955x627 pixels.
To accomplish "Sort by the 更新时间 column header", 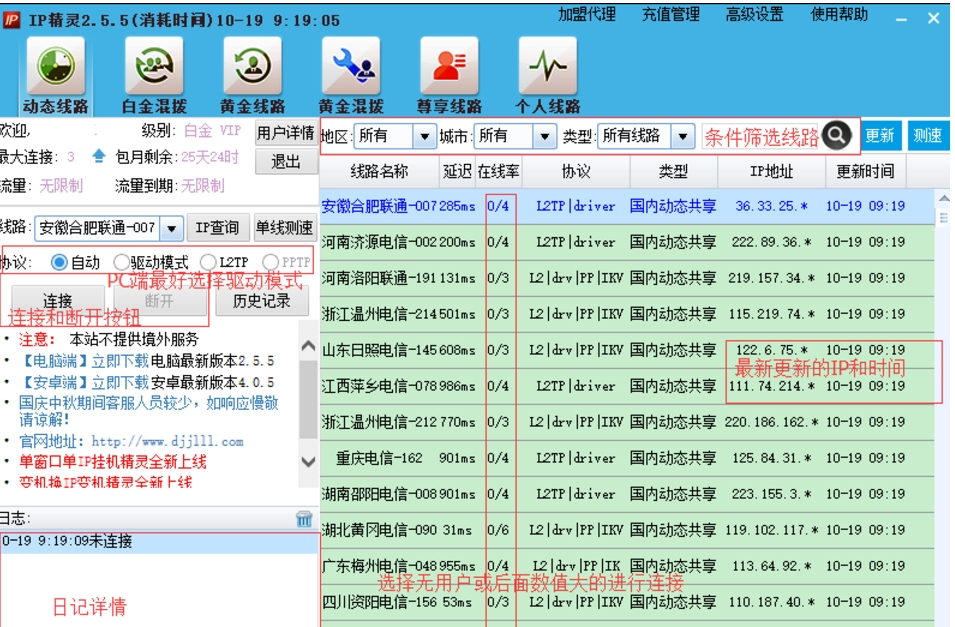I will 865,172.
